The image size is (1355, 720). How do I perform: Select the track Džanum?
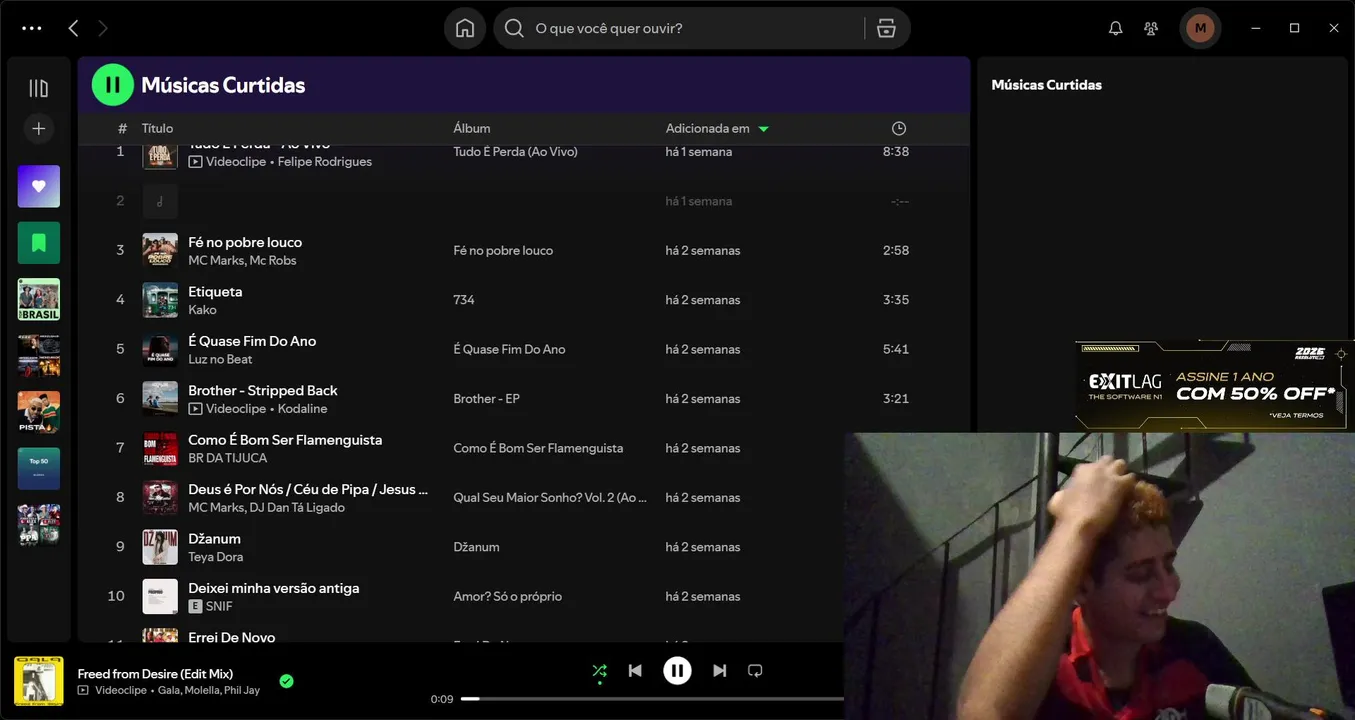click(x=214, y=538)
